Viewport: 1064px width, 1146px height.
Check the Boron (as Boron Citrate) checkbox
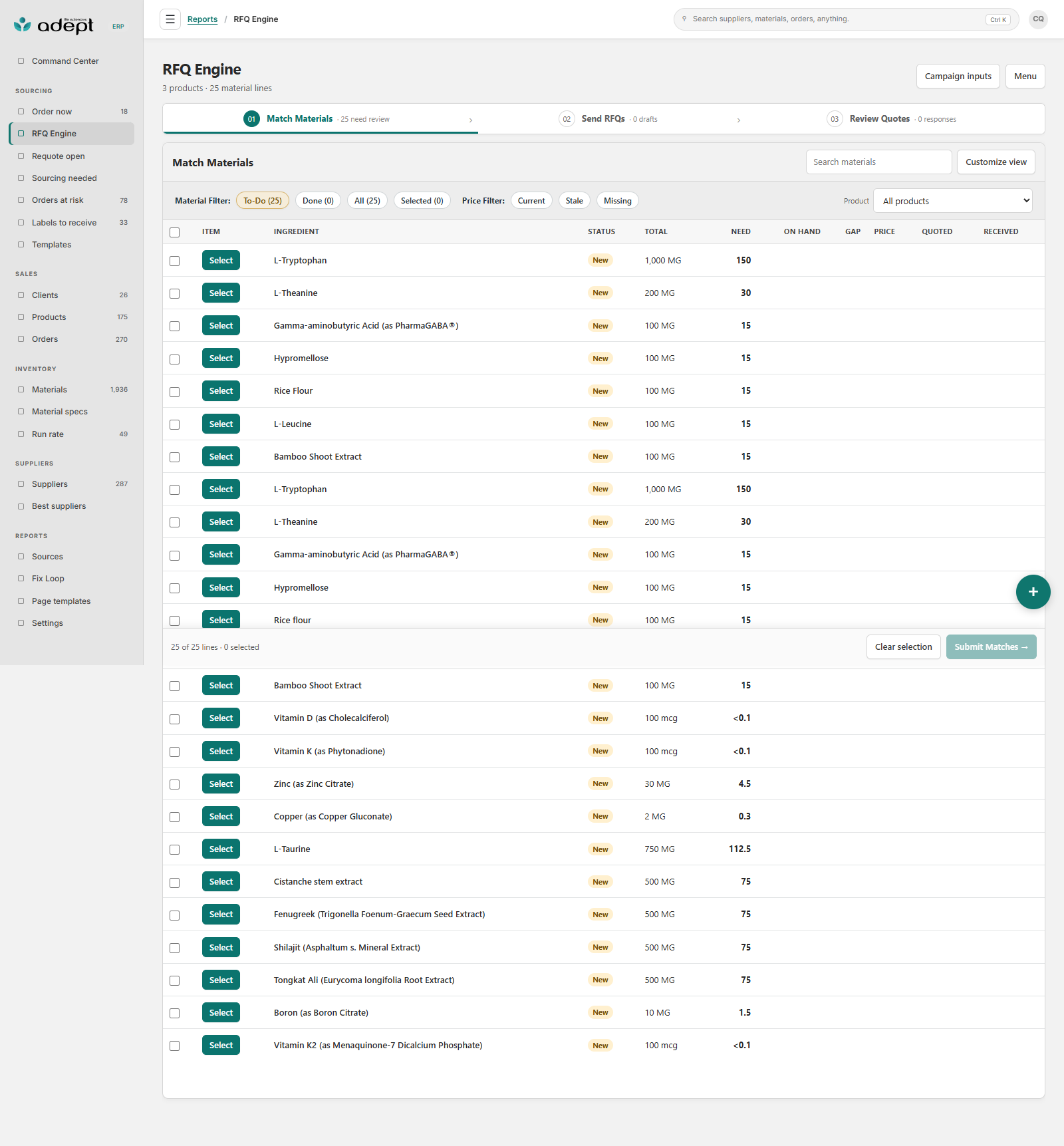tap(174, 1013)
